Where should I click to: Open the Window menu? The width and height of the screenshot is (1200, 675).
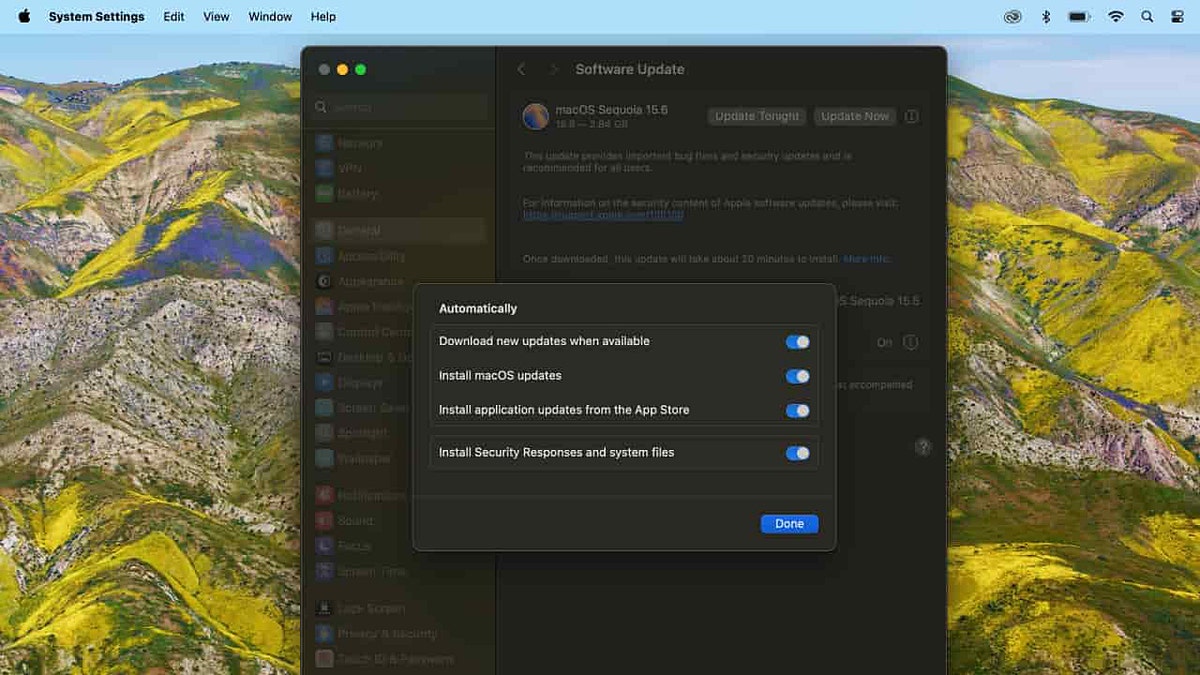pyautogui.click(x=269, y=16)
